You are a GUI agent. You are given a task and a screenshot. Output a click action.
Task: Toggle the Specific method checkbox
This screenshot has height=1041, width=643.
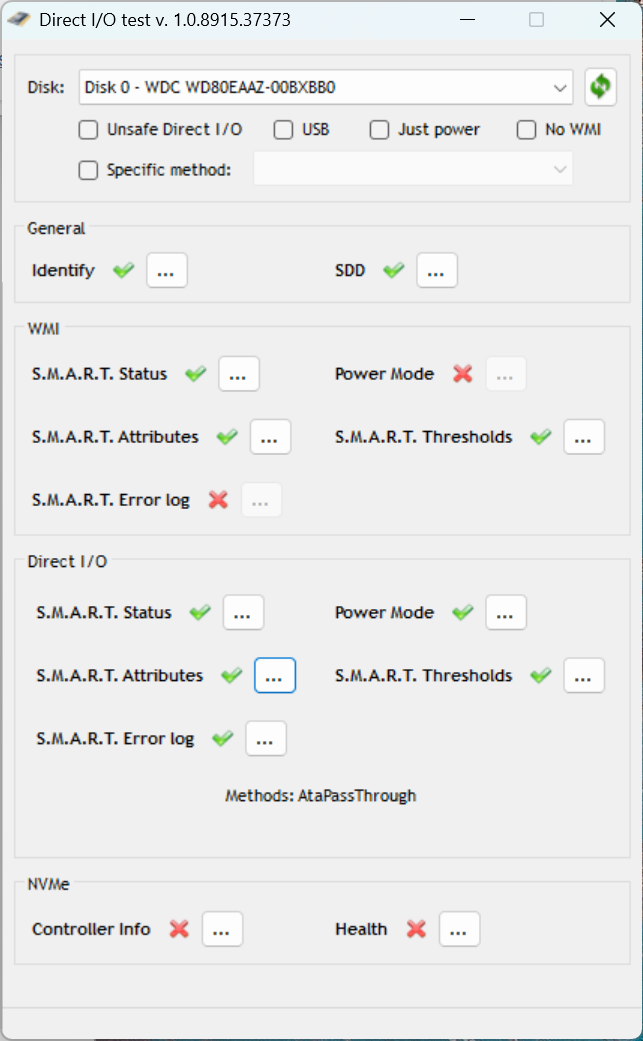click(x=88, y=170)
